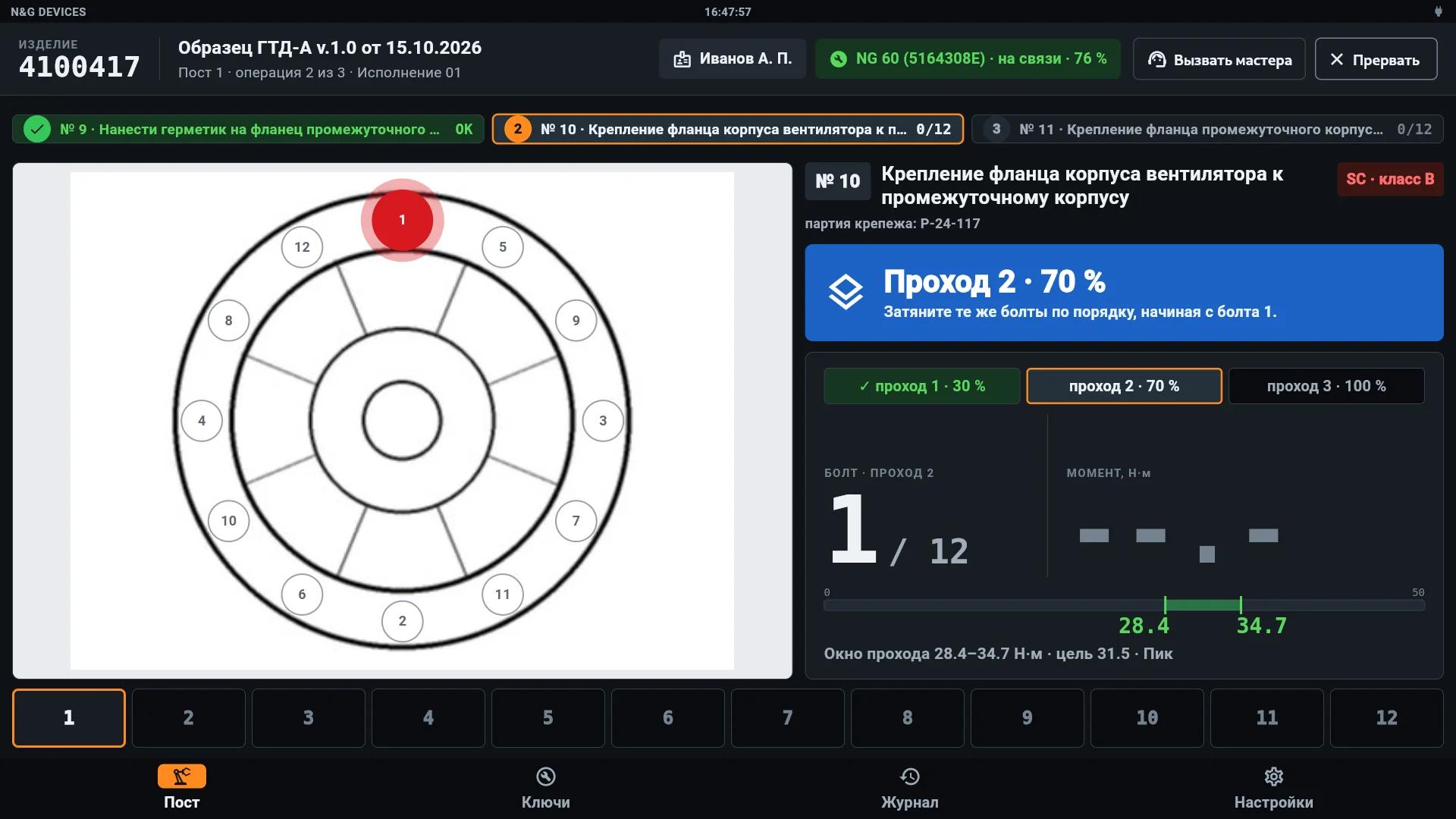1456x819 pixels.
Task: Switch to проход 2 · 70 %
Action: [x=1124, y=386]
